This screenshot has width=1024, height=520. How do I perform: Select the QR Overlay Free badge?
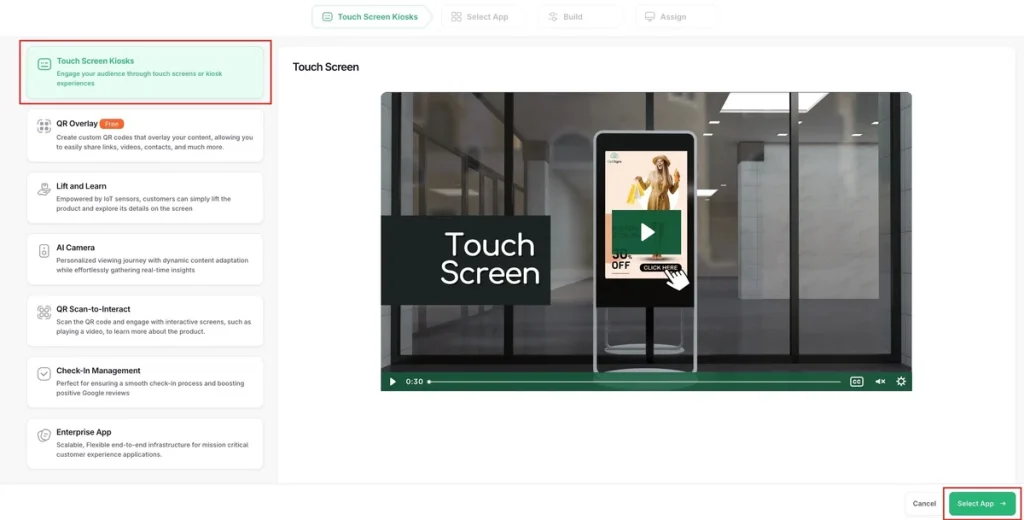click(x=112, y=124)
